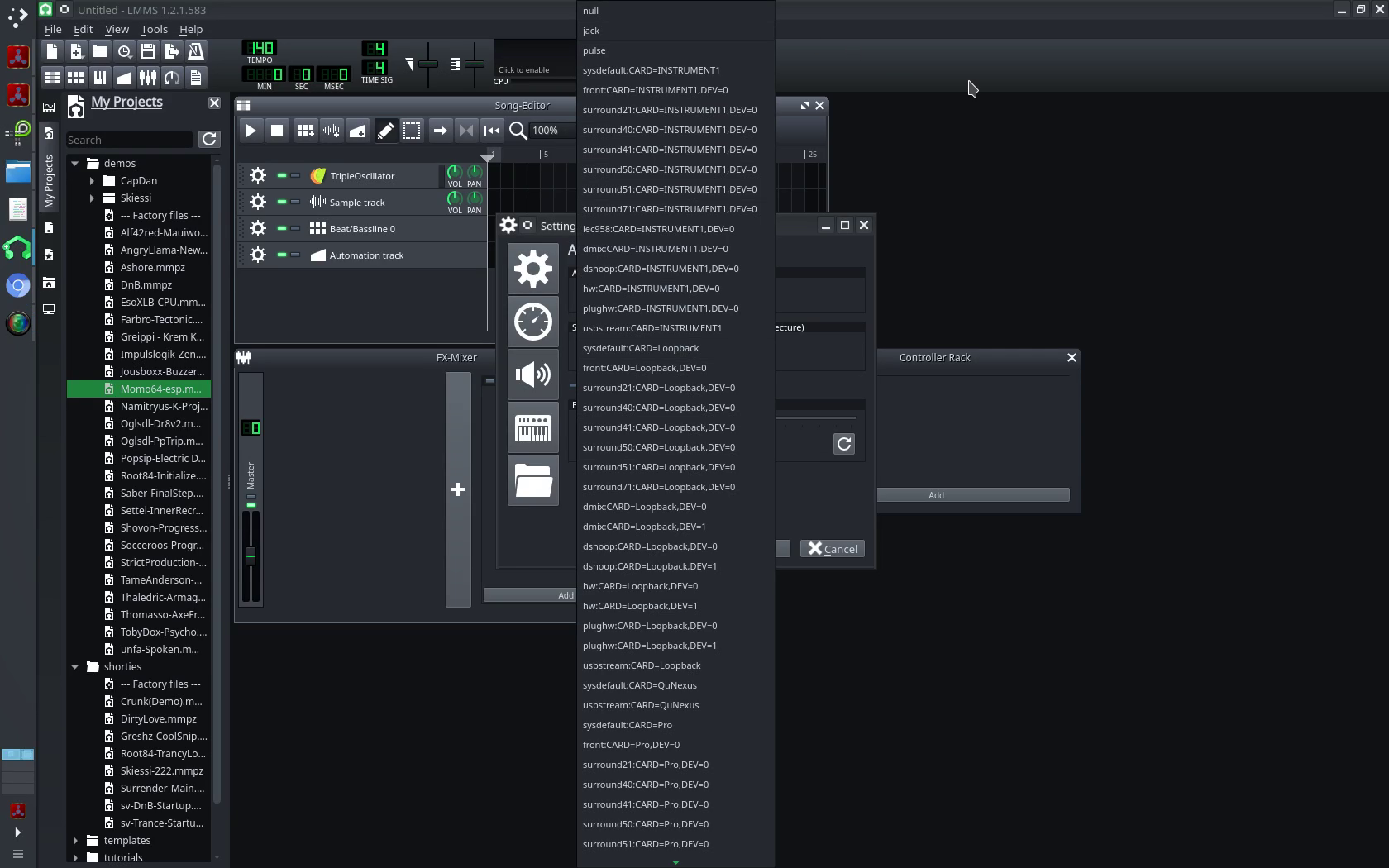1389x868 pixels.
Task: Toggle the metronome
Action: point(196,51)
